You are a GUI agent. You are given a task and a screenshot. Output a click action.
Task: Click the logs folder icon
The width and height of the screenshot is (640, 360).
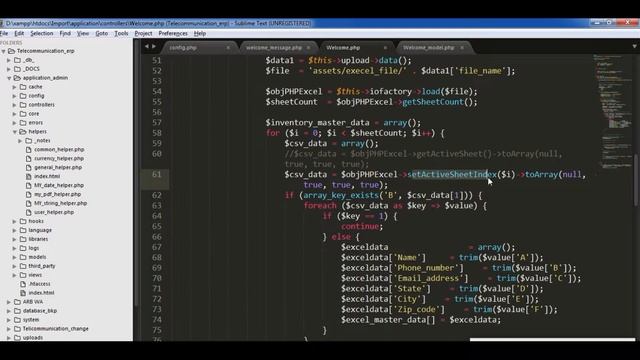23,248
